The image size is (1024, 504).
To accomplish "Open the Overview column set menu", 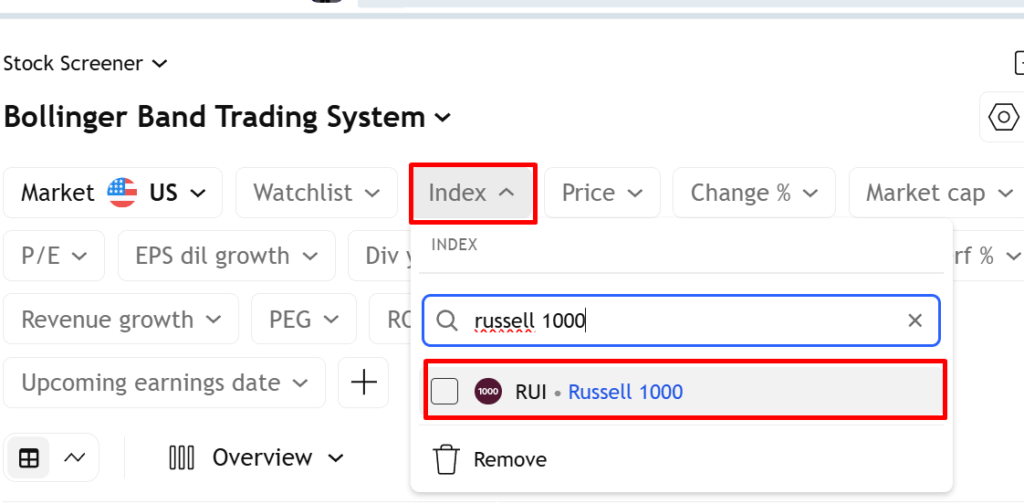I will 277,458.
